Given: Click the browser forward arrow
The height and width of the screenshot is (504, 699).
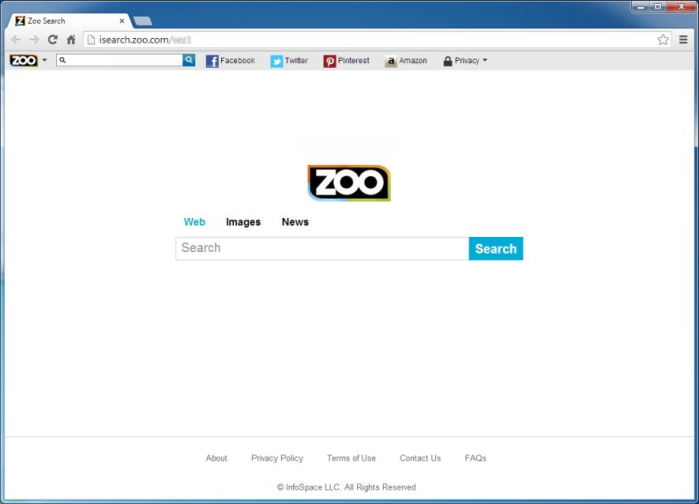Looking at the screenshot, I should click(34, 40).
